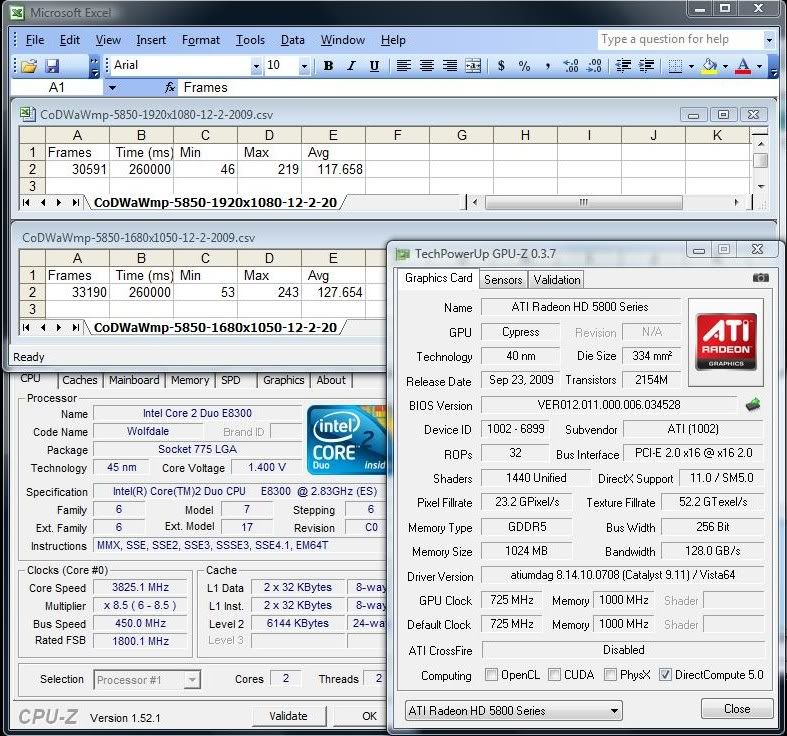Screen dimensions: 787x736
Task: Apply Percent style formatting
Action: coord(524,66)
